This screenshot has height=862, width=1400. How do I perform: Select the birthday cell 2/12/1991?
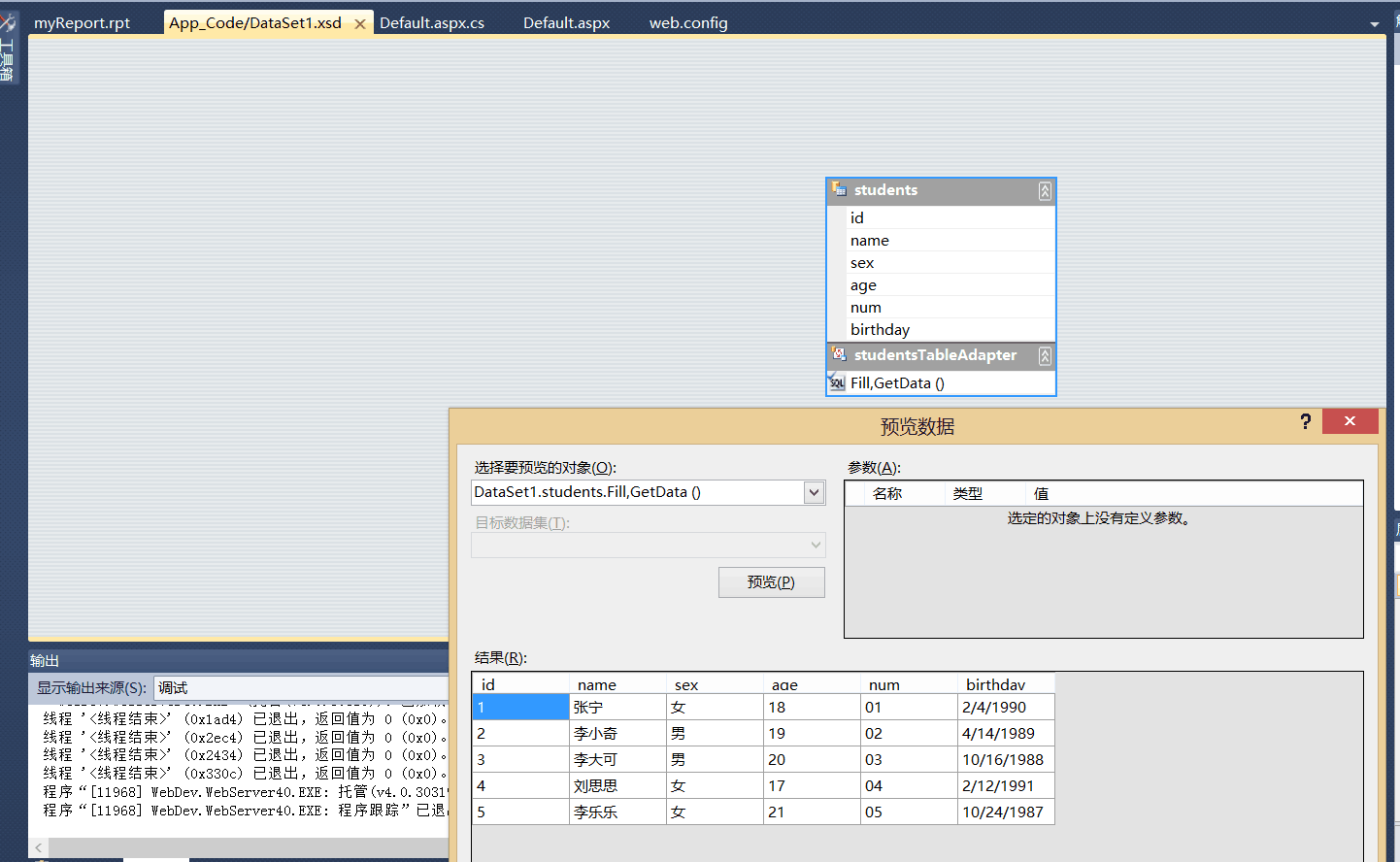1007,785
